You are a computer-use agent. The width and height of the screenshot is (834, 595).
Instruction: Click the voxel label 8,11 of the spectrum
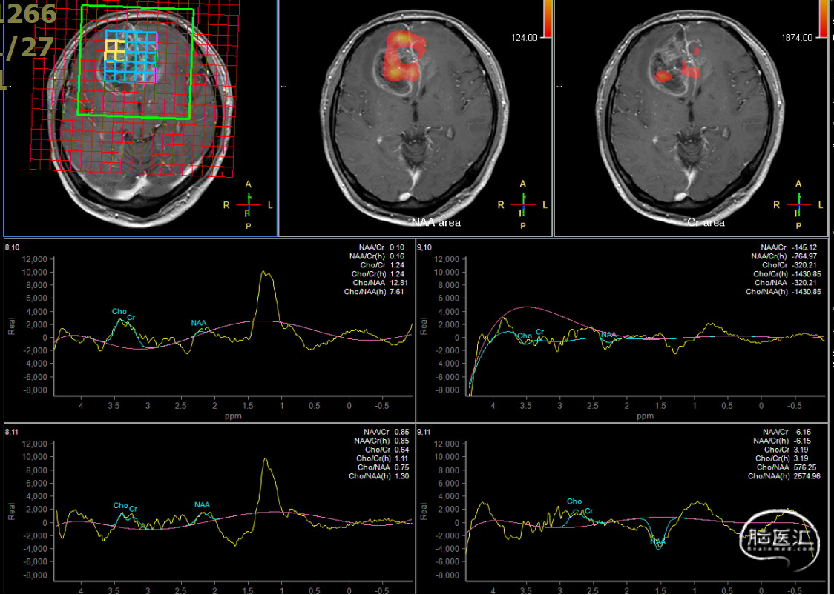tap(11, 433)
